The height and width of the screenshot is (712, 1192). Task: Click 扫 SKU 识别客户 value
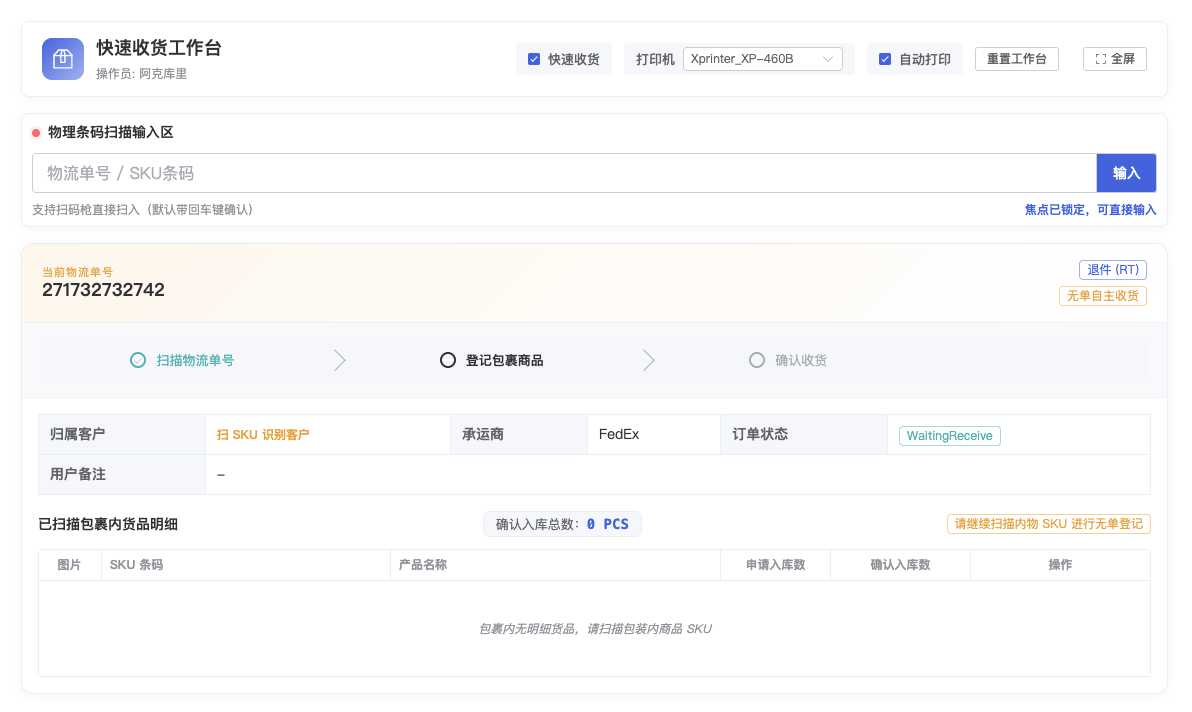263,435
